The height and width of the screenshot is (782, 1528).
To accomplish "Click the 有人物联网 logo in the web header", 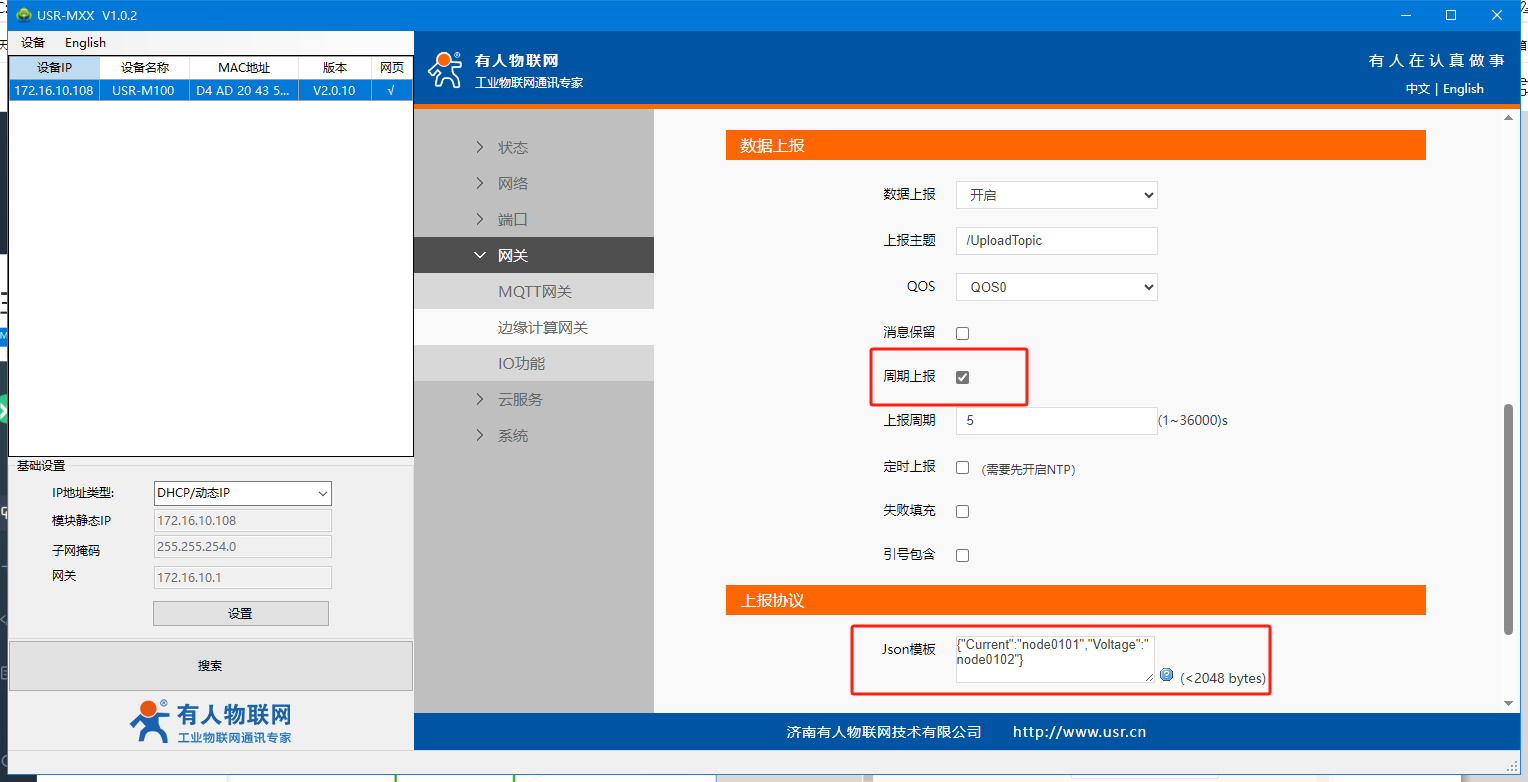I will (x=506, y=70).
